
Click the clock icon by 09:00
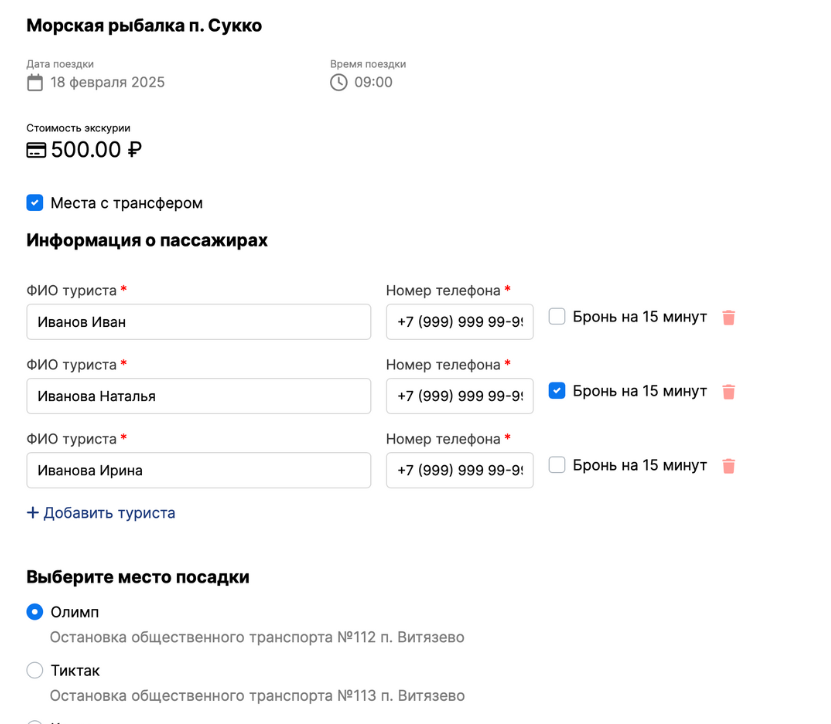pyautogui.click(x=339, y=83)
